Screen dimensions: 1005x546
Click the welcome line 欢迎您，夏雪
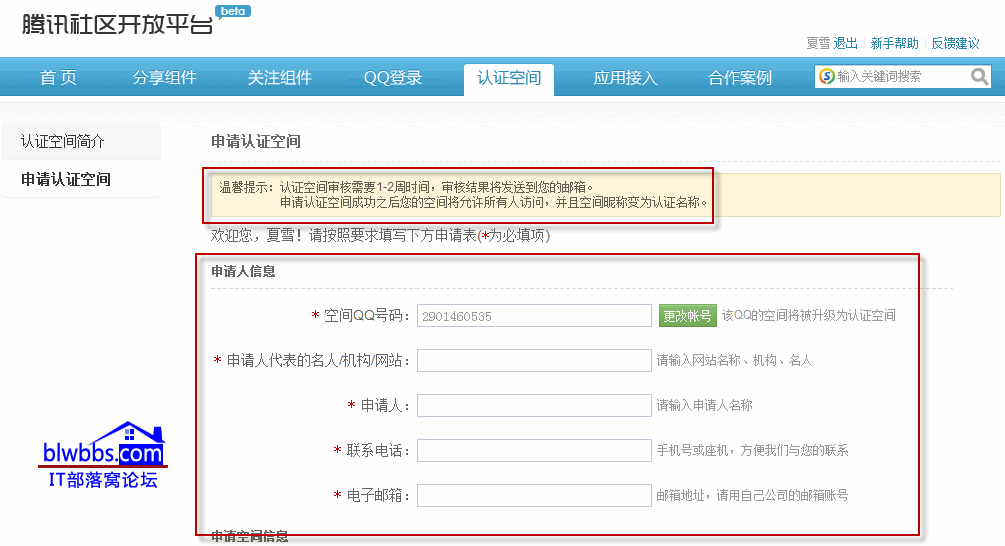tap(380, 235)
